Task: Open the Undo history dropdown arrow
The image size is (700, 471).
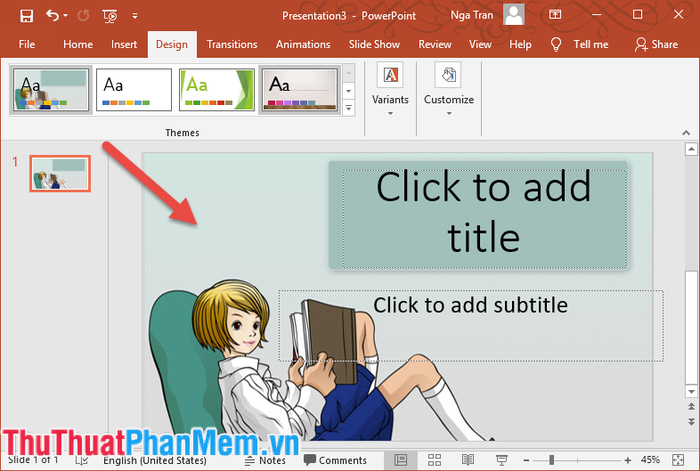Action: pos(66,16)
